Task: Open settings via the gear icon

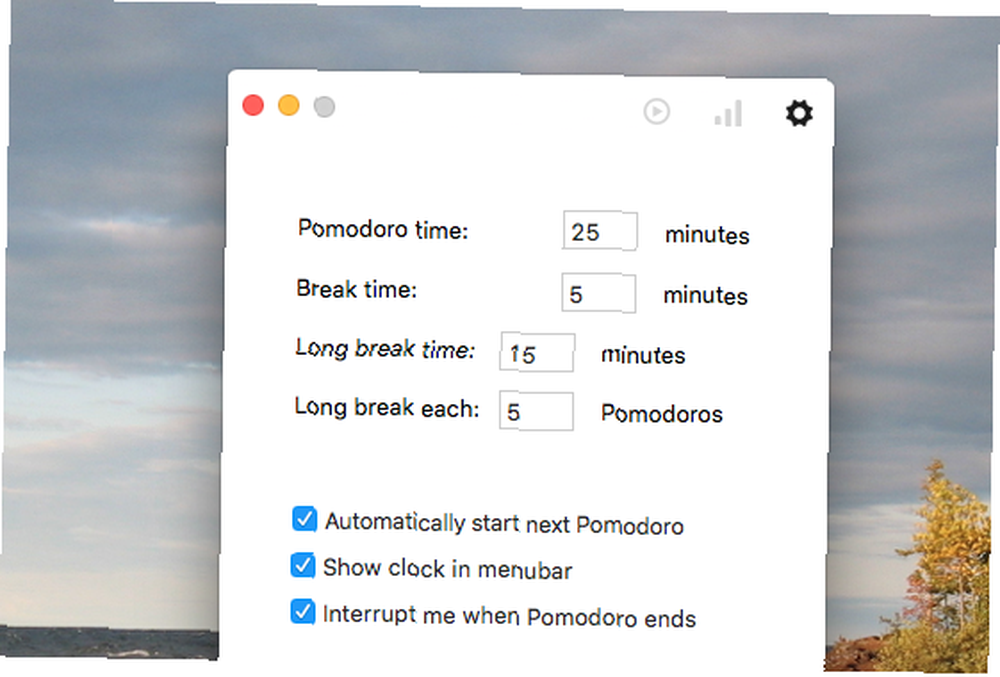Action: click(x=799, y=113)
